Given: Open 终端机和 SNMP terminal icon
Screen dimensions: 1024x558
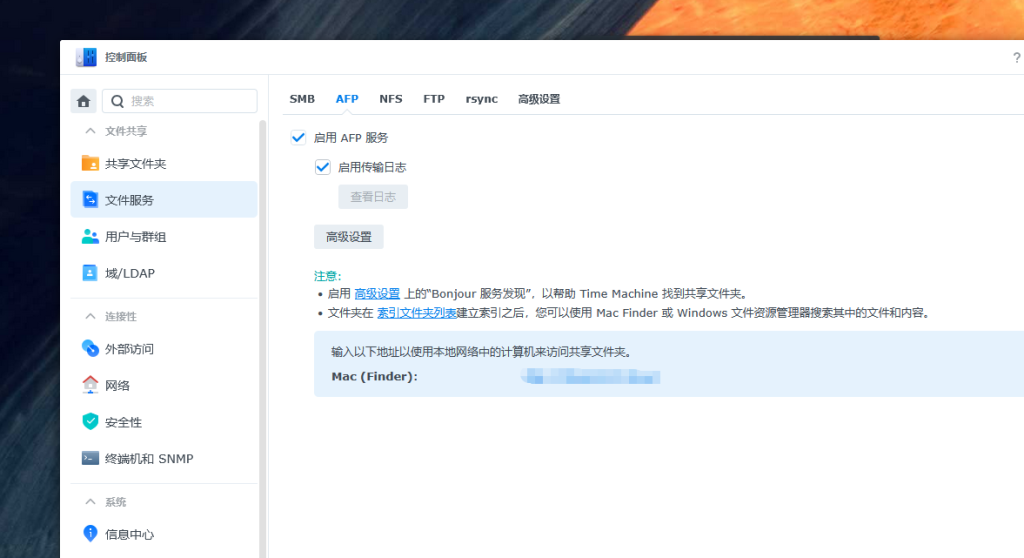Looking at the screenshot, I should tap(91, 458).
